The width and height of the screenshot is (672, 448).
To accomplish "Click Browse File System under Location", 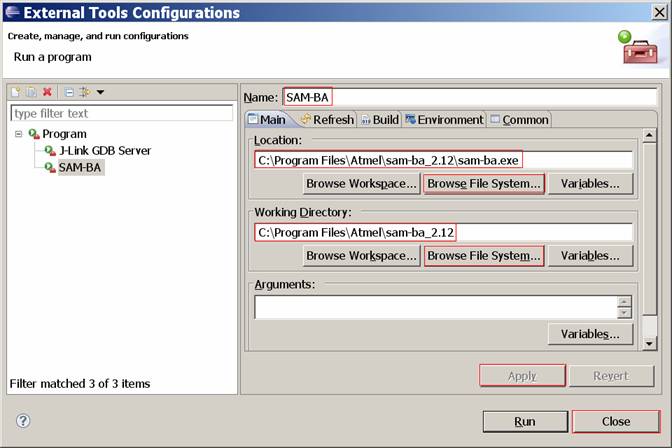I will (x=484, y=183).
